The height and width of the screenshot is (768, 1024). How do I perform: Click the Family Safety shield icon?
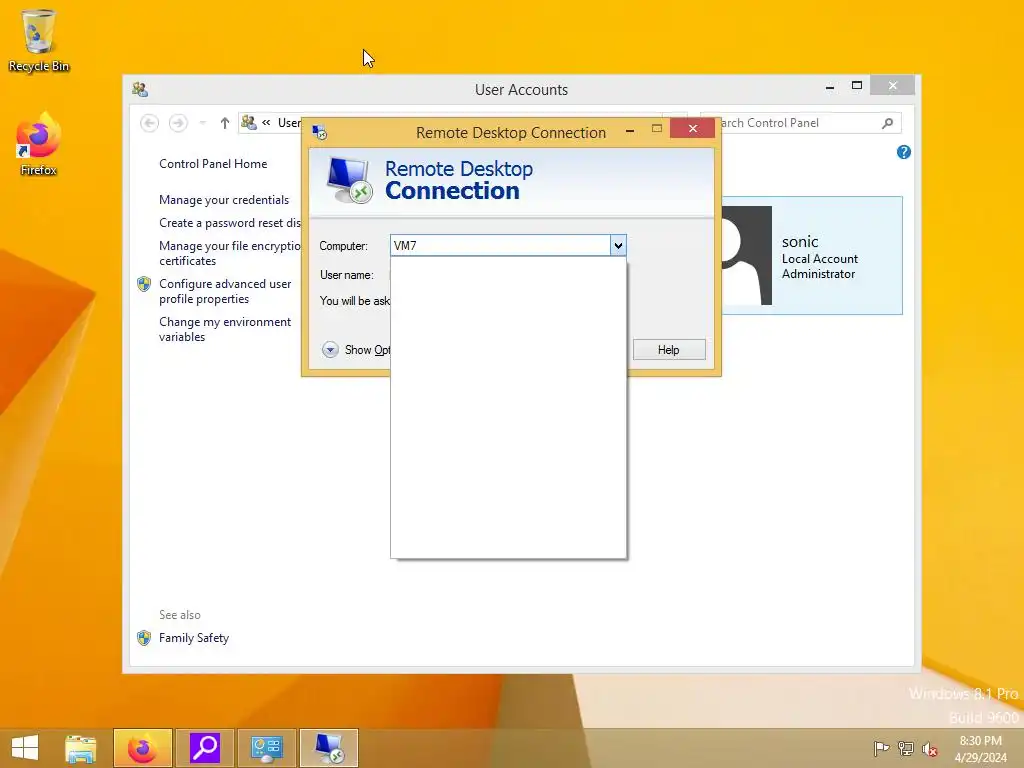pyautogui.click(x=144, y=638)
